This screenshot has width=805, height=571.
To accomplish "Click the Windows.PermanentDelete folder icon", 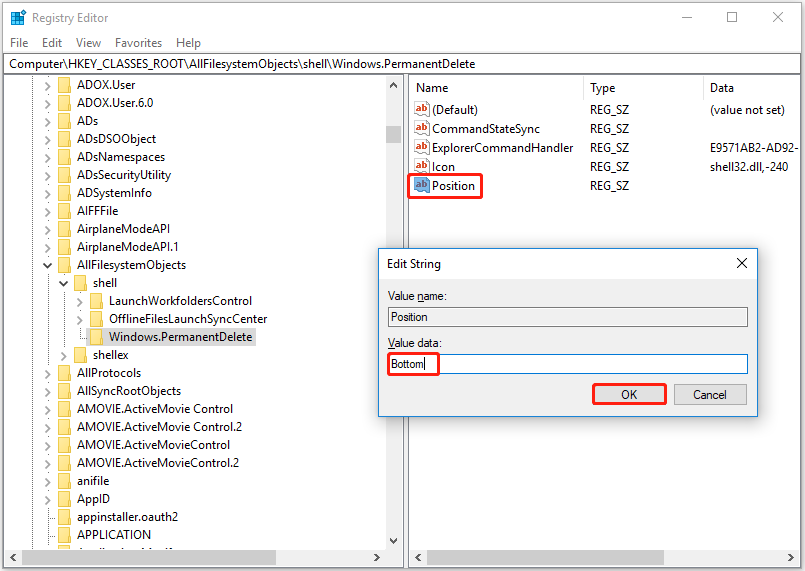I will click(97, 337).
